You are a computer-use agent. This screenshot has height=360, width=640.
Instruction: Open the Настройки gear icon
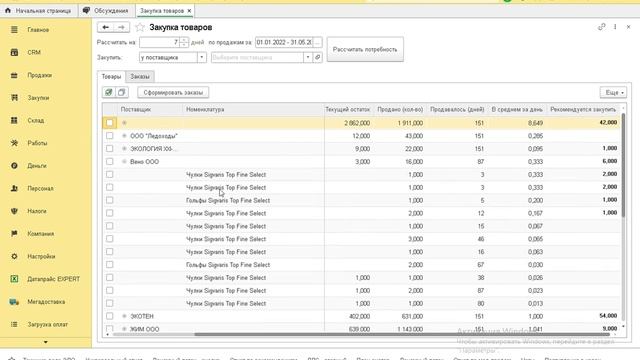(x=14, y=256)
